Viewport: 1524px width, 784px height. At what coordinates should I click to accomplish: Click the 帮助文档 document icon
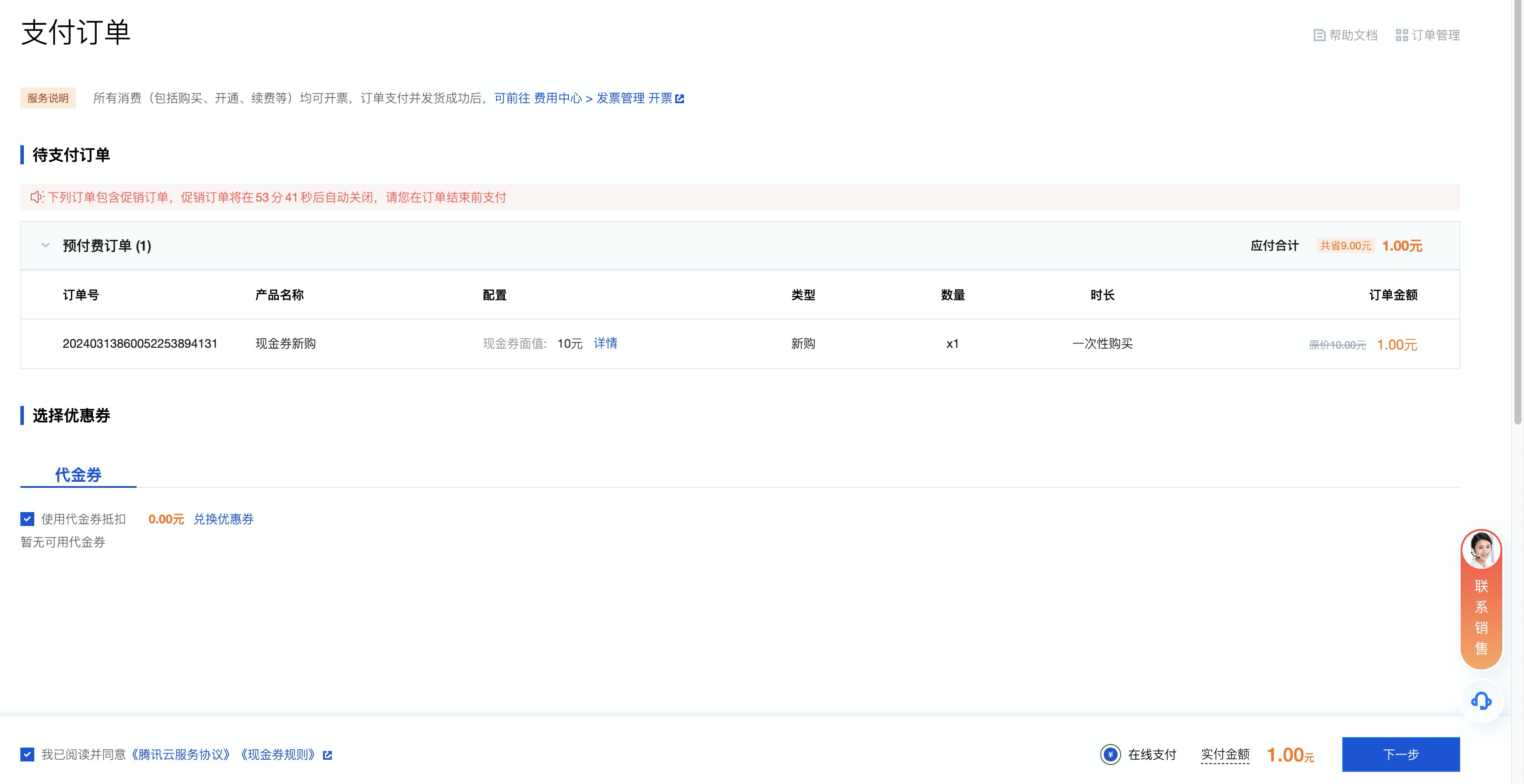[x=1319, y=36]
